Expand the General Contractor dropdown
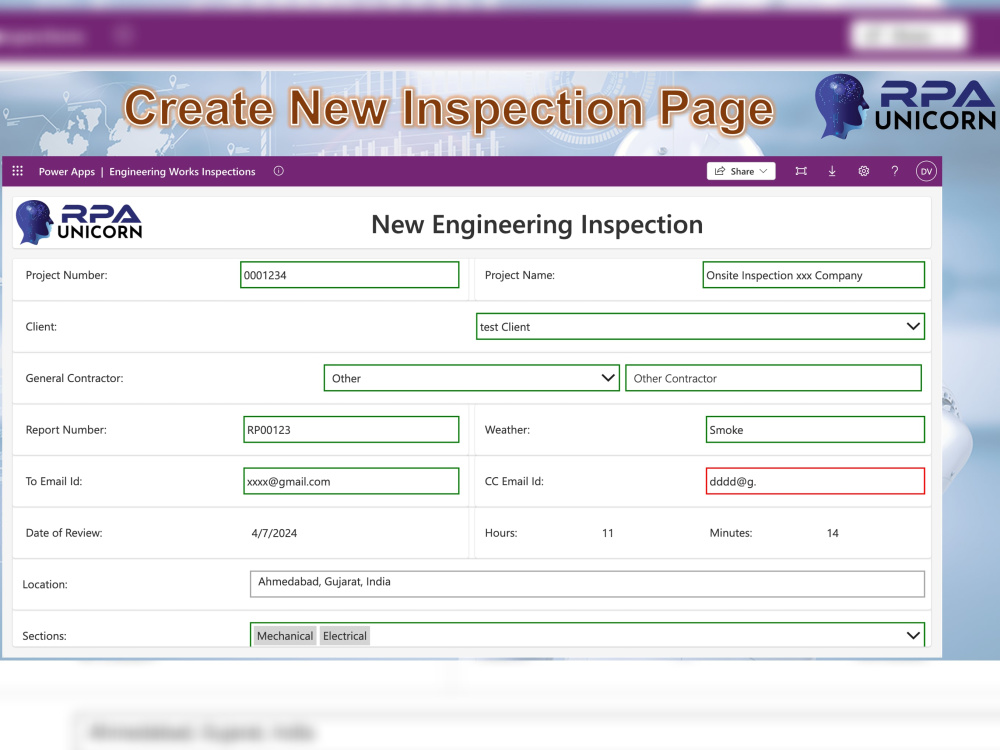Image resolution: width=1000 pixels, height=750 pixels. [x=471, y=378]
